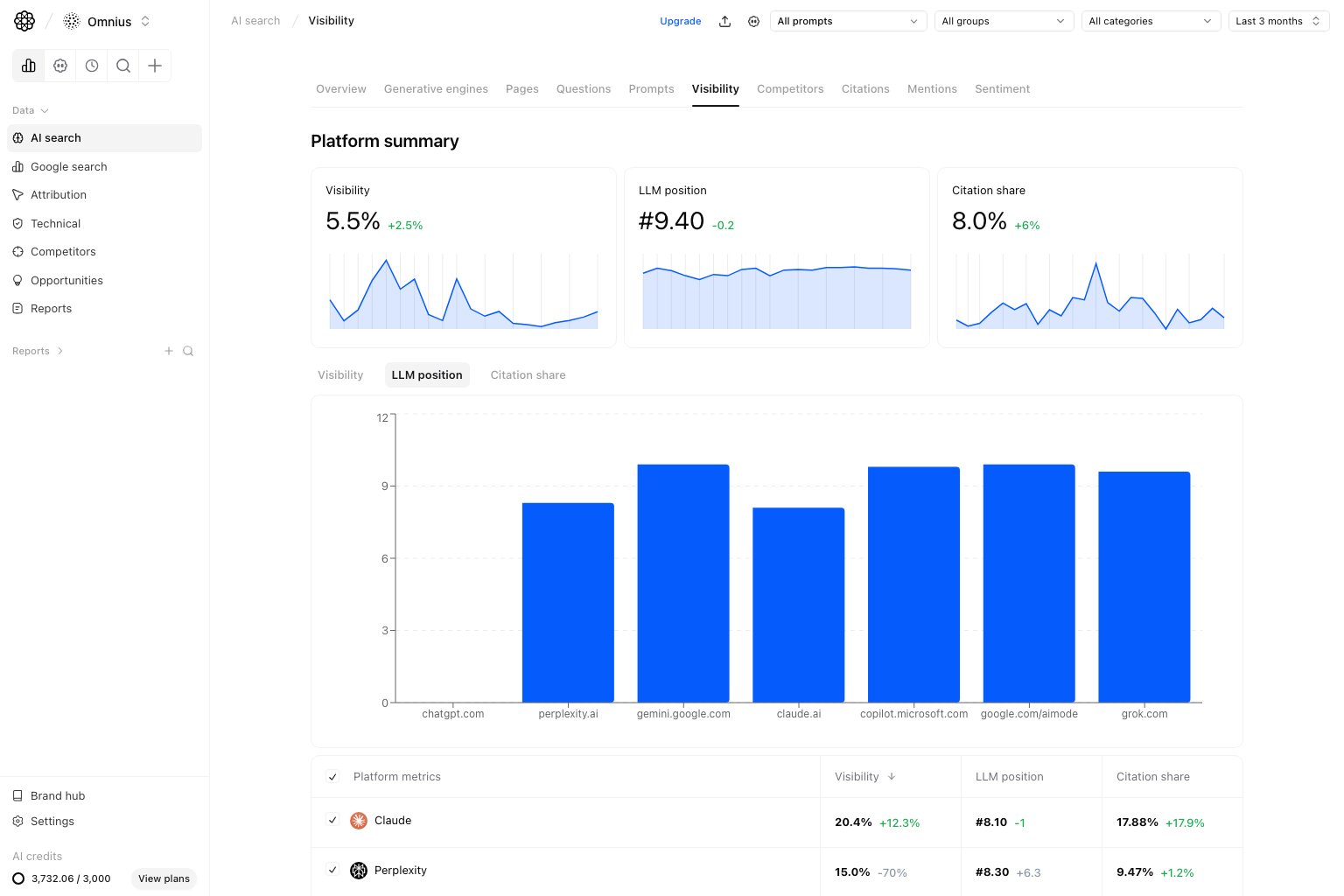Image resolution: width=1344 pixels, height=896 pixels.
Task: Click the sidebar search magnifier icon
Action: 123,66
